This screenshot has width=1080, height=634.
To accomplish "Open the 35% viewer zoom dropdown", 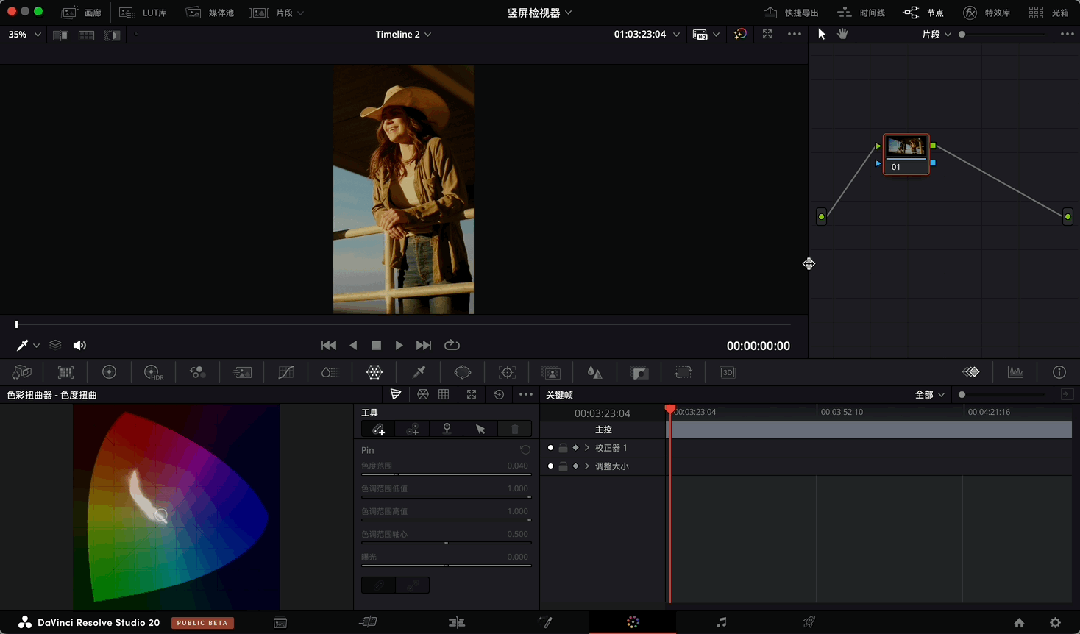I will 25,34.
